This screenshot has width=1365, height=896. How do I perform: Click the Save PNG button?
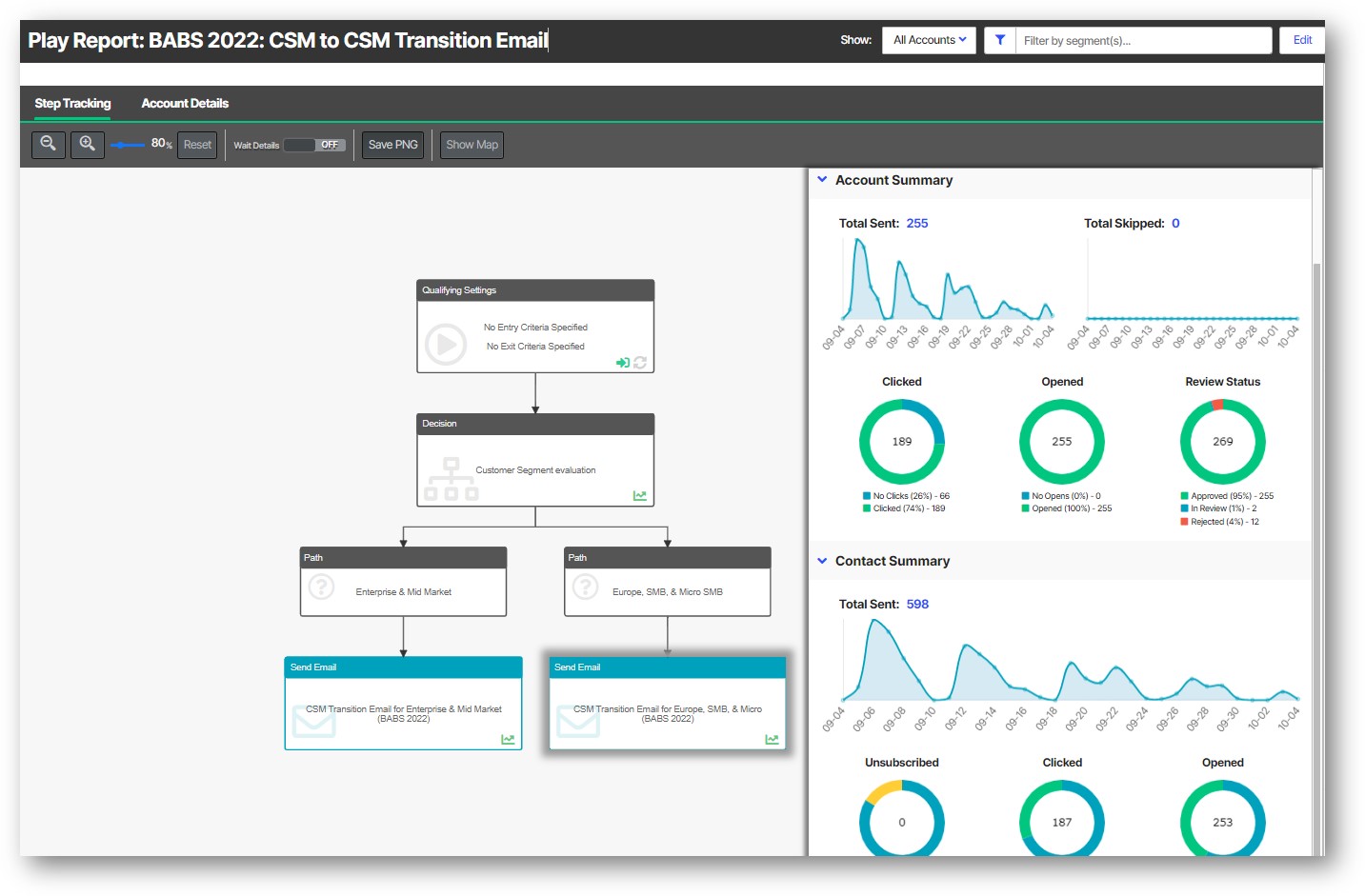(x=391, y=144)
